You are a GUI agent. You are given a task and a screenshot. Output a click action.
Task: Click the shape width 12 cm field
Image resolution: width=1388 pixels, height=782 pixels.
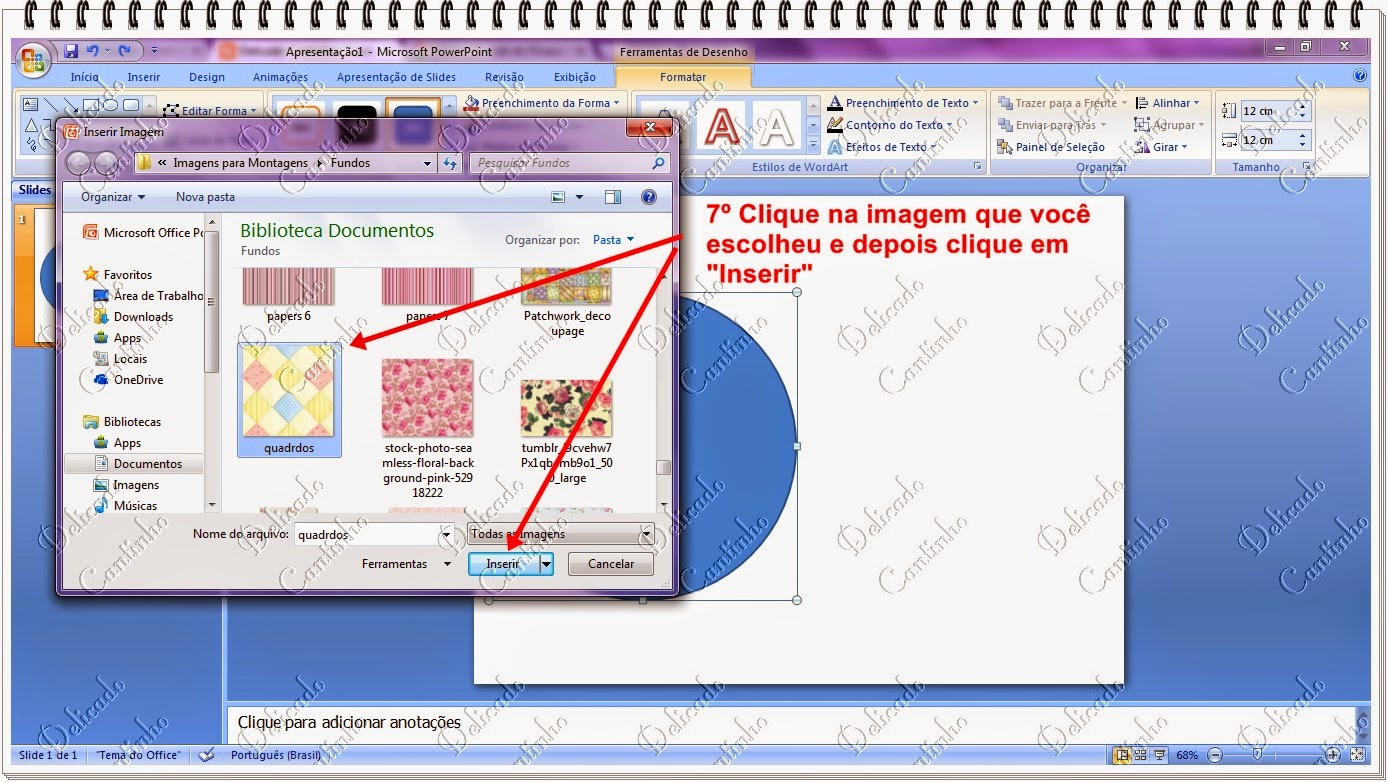(1268, 141)
